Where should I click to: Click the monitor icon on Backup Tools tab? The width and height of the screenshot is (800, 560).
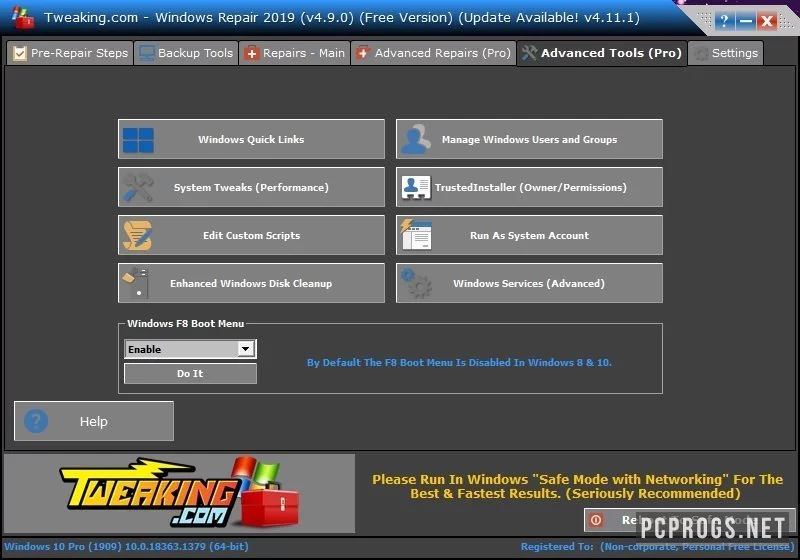click(x=147, y=53)
